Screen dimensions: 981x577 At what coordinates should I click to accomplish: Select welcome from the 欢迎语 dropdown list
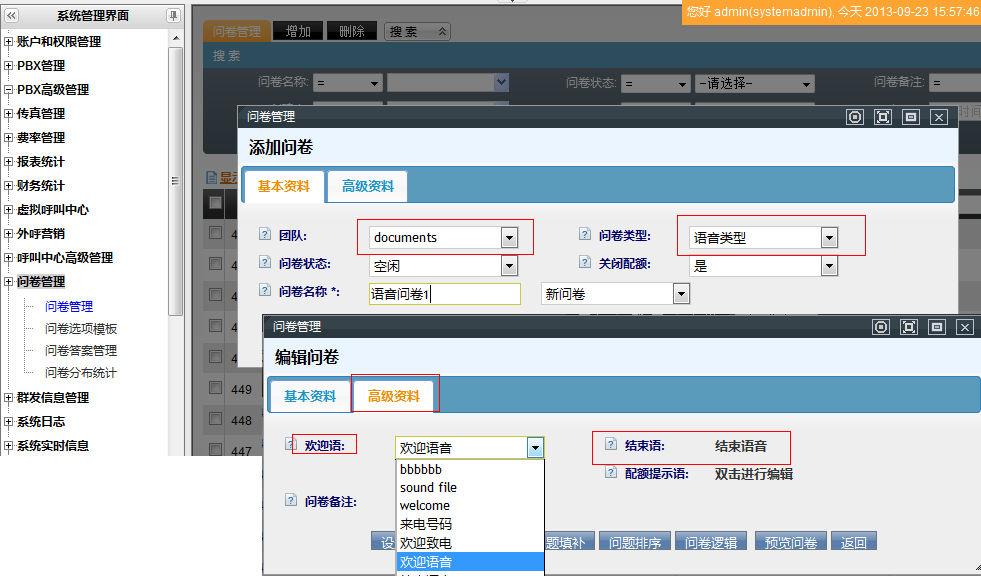pos(425,505)
